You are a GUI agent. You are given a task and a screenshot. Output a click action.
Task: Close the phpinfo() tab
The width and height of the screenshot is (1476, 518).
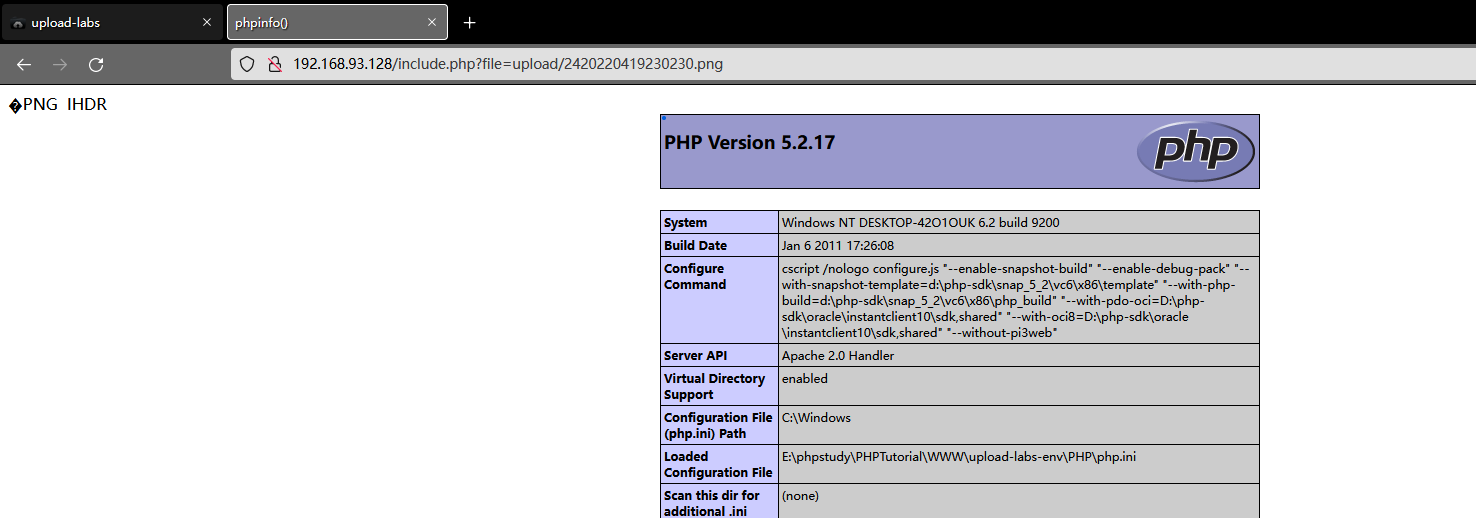(x=431, y=22)
